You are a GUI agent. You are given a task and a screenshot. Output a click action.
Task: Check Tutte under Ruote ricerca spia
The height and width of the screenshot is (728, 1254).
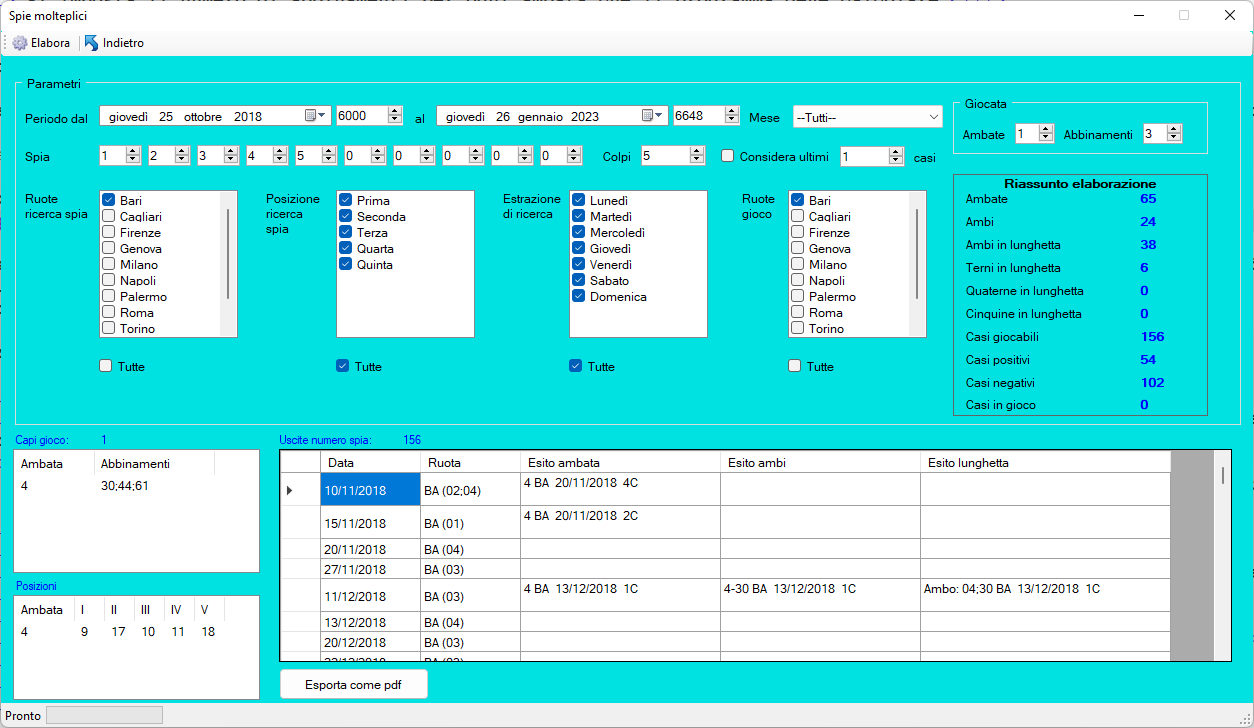[106, 366]
